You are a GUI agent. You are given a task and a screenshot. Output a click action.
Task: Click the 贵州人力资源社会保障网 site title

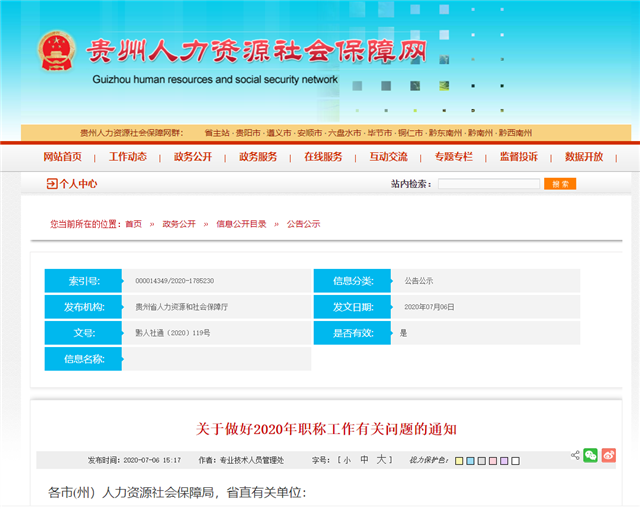(x=256, y=51)
